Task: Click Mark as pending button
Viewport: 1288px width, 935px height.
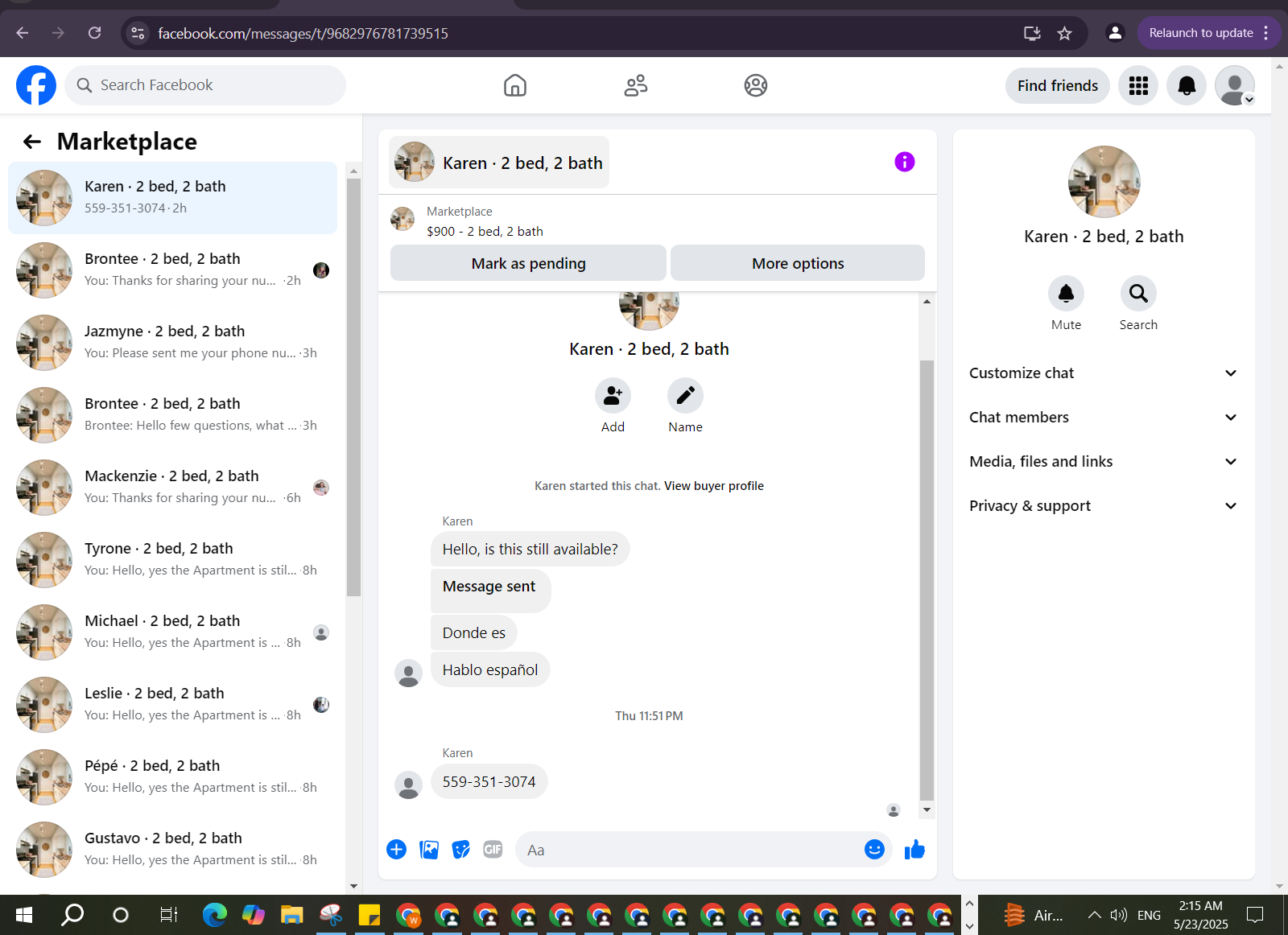Action: point(528,263)
